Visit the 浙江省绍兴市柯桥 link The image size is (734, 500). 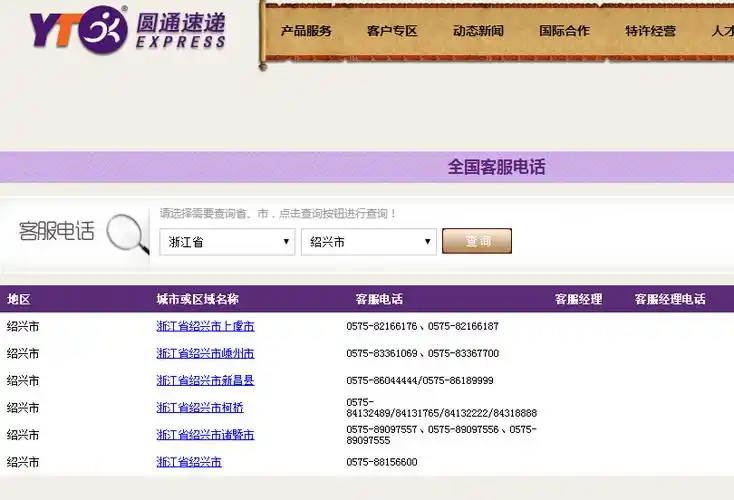[x=200, y=408]
